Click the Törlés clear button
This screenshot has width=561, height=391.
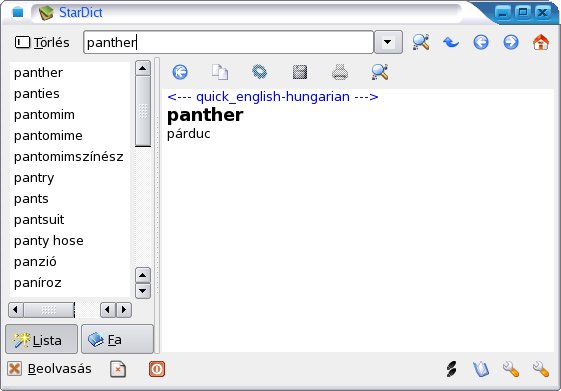[42, 42]
